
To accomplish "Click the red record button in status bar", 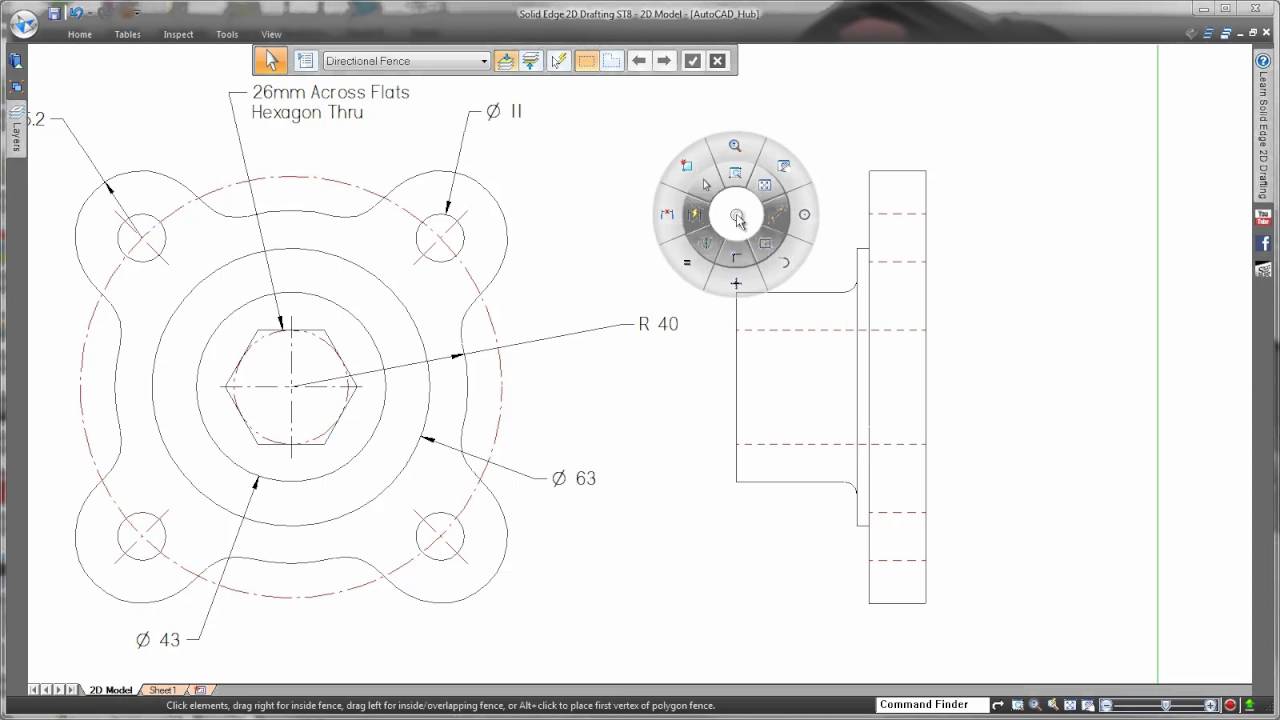I will pyautogui.click(x=1230, y=705).
